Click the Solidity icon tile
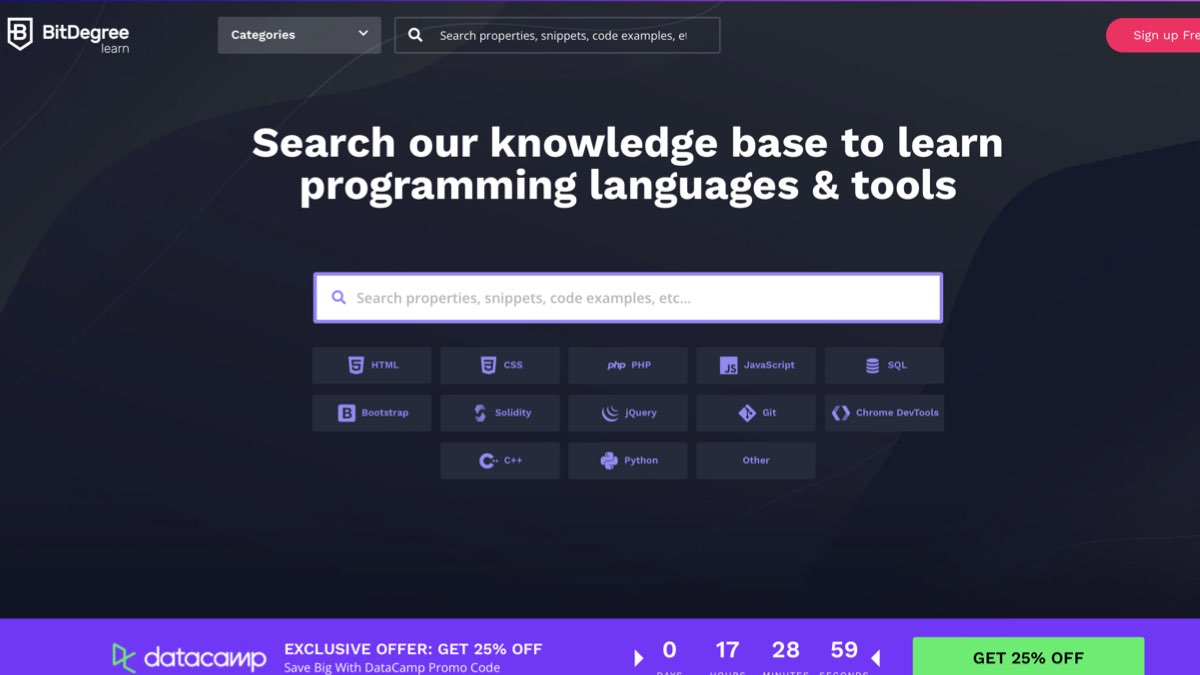 [x=480, y=413]
